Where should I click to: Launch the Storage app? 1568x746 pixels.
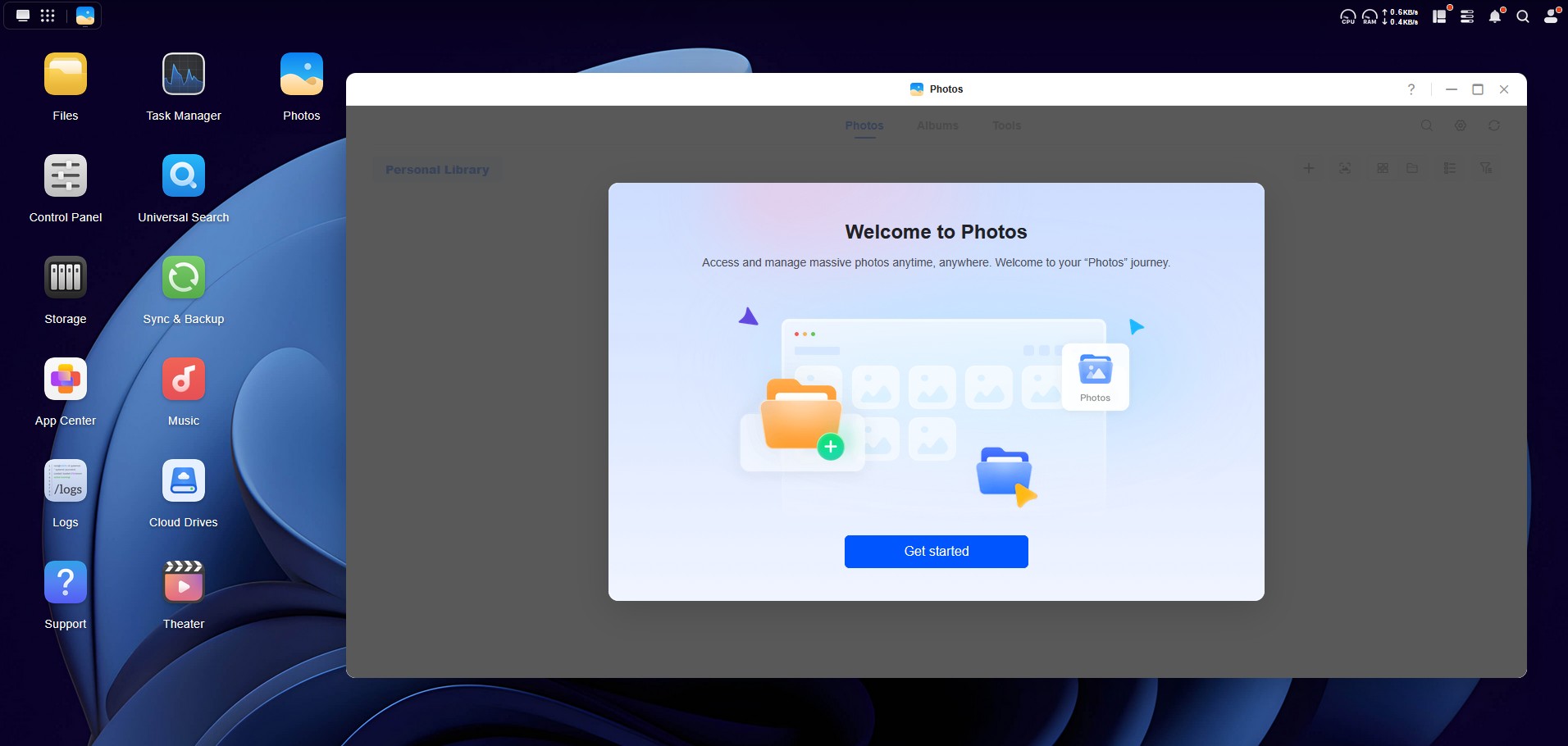[66, 278]
